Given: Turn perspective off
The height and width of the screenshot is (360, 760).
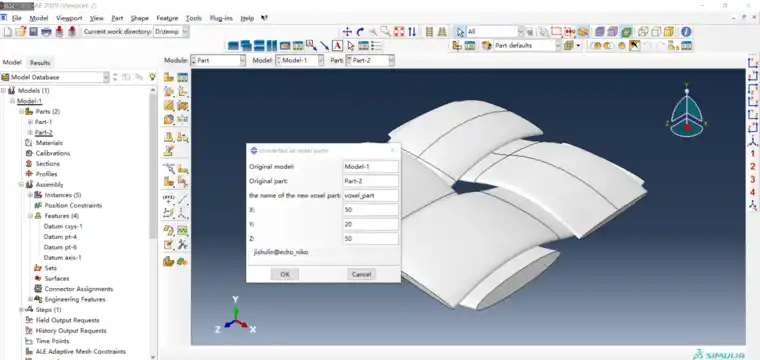Looking at the screenshot, I should (429, 32).
